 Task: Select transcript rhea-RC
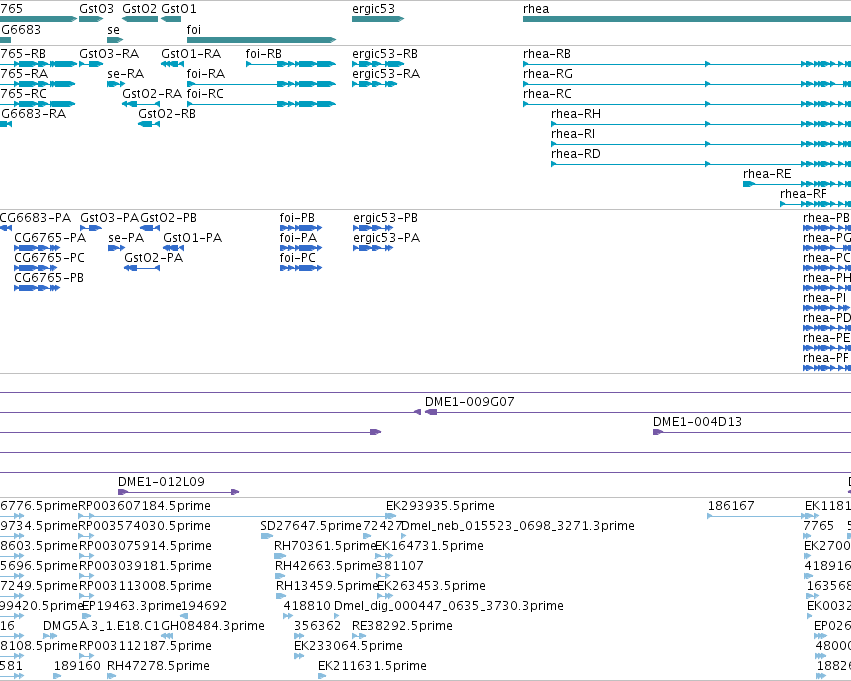tap(687, 104)
